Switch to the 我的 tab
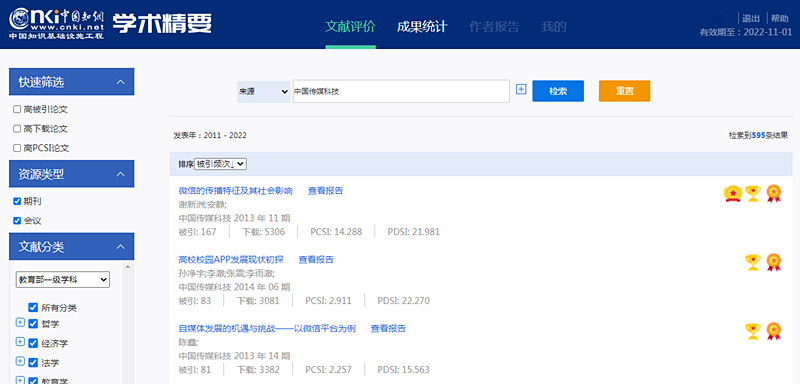This screenshot has width=800, height=384. pos(554,27)
